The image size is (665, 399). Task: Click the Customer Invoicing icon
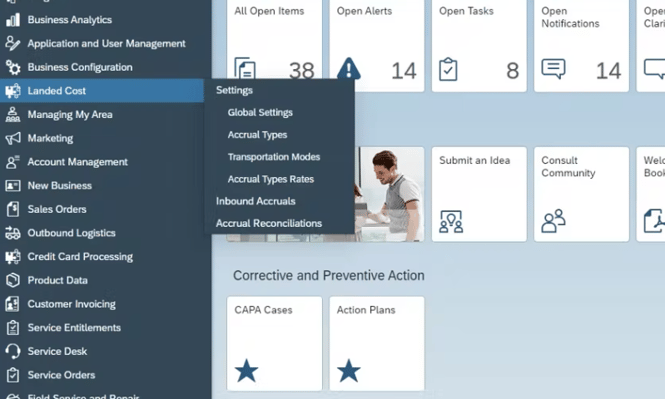tap(13, 304)
